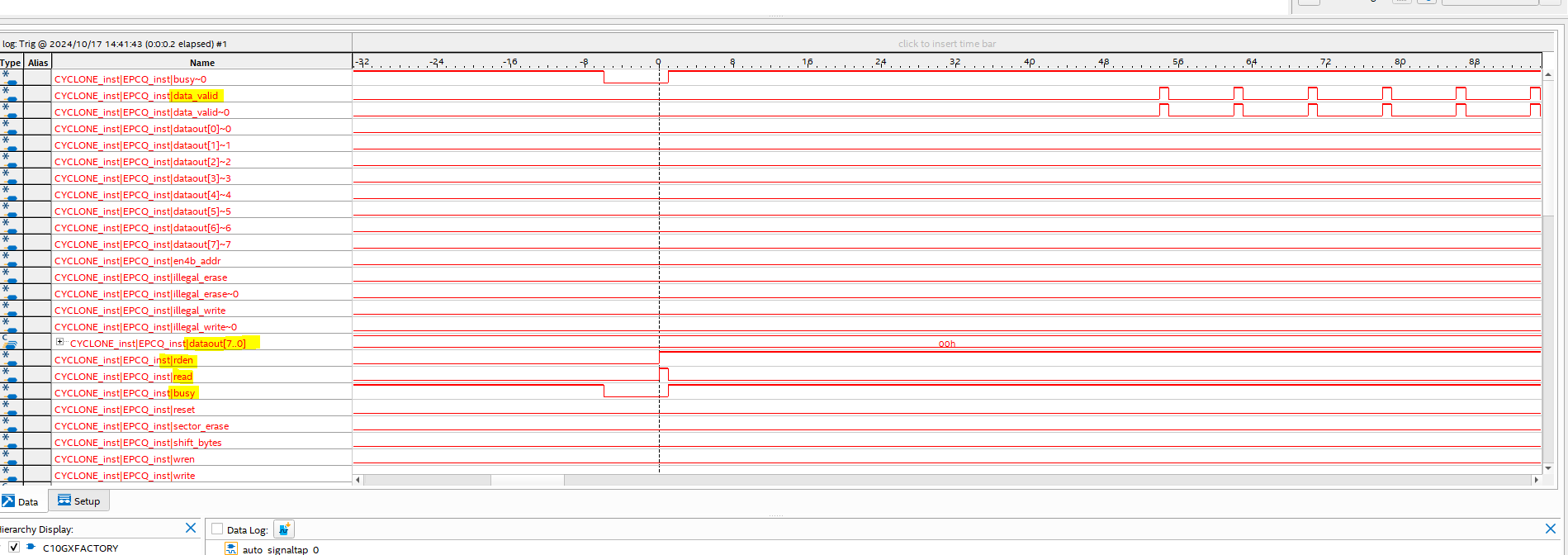The width and height of the screenshot is (1568, 555).
Task: Click the horizontal scrollbar right arrow
Action: point(1536,480)
